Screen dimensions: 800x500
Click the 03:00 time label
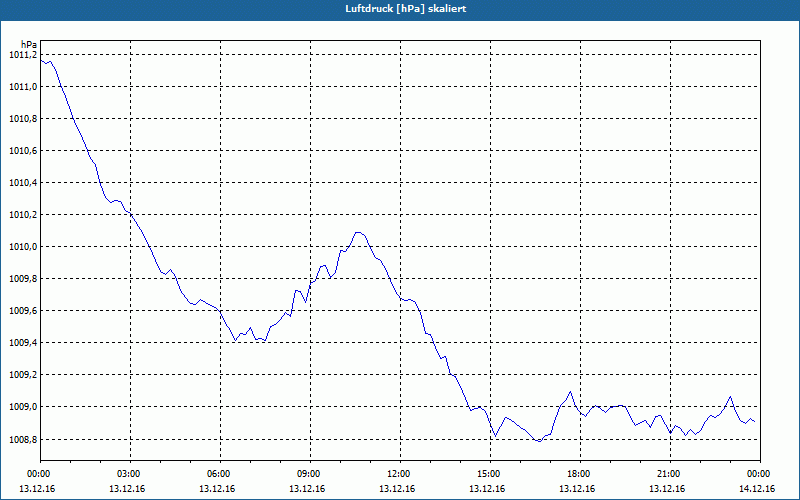(x=130, y=474)
